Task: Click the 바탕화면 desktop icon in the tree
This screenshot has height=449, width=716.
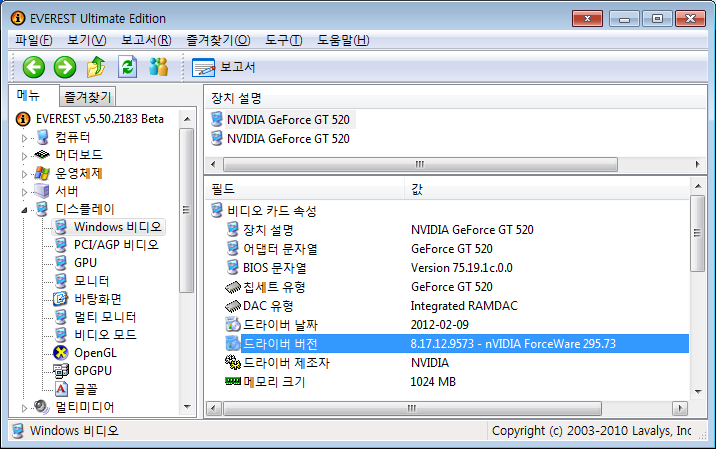Action: click(60, 299)
